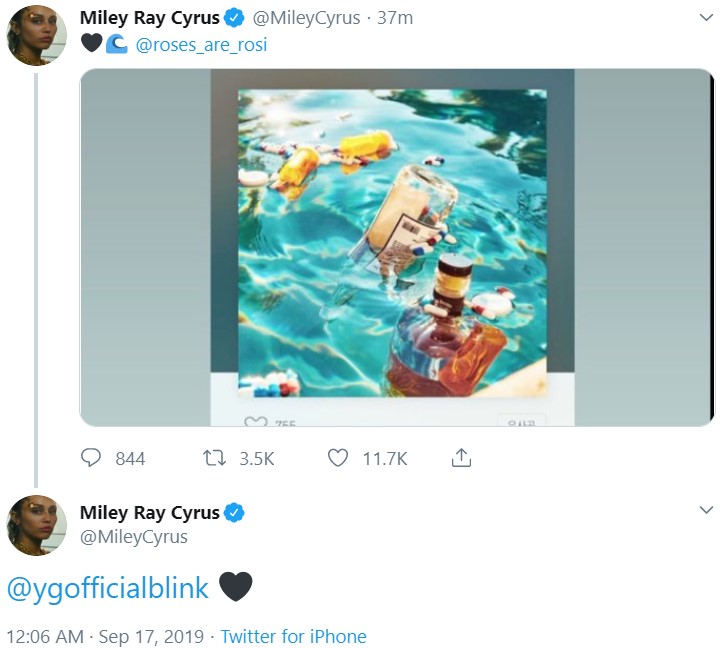The height and width of the screenshot is (649, 722).
Task: Like the tweet with 11.7K likes
Action: coord(338,459)
